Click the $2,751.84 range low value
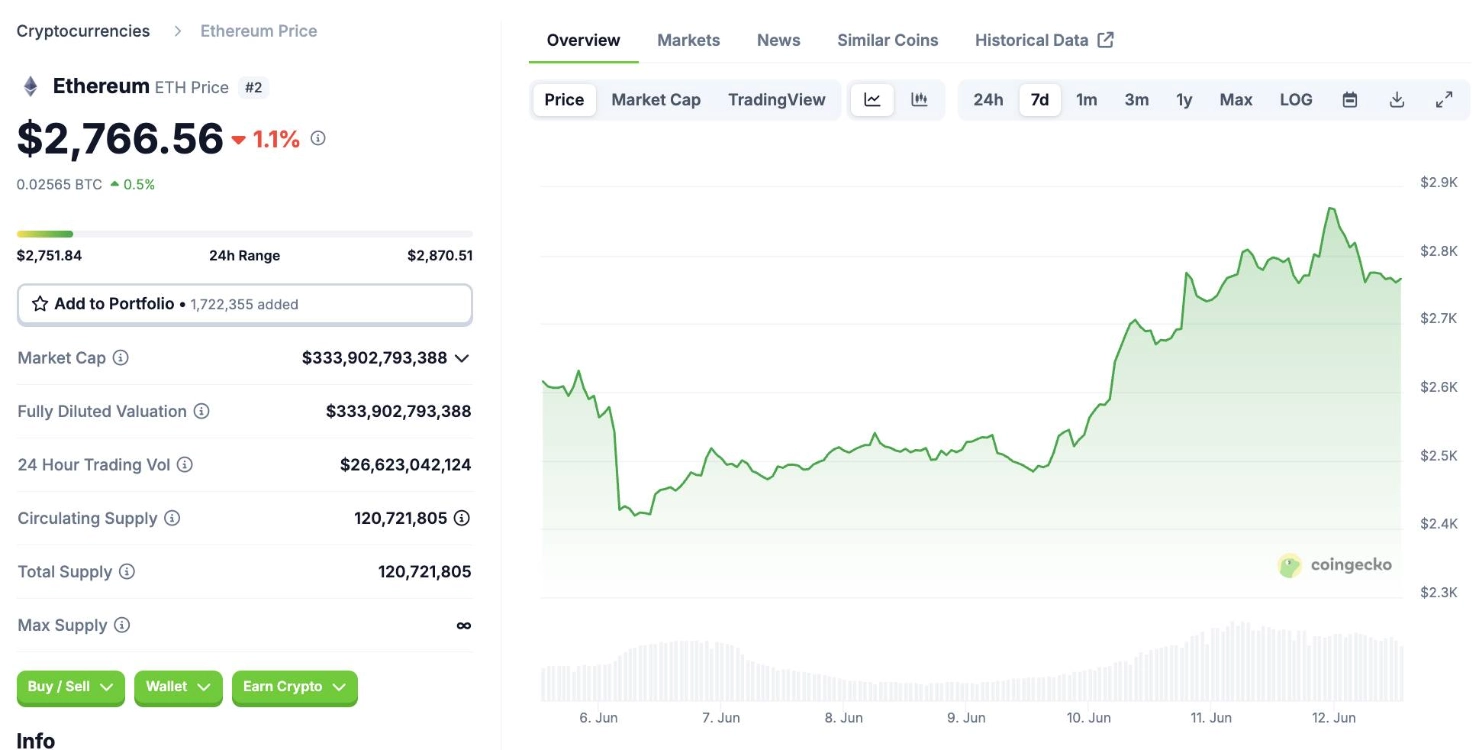The height and width of the screenshot is (750, 1479). 49,255
